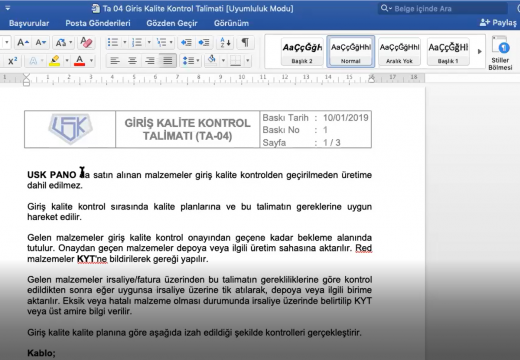Viewport: 520px width, 360px height.
Task: Click 'Kablo;' heading text
Action: (x=41, y=353)
